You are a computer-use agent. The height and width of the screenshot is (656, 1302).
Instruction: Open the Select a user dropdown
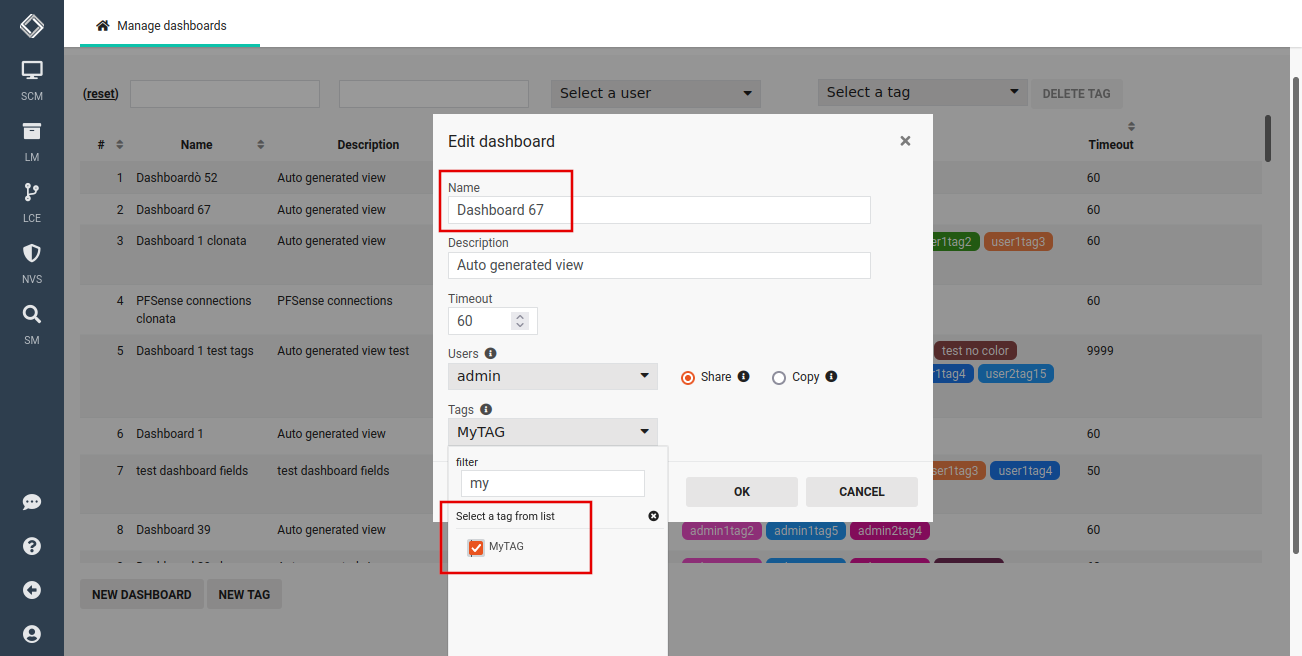coord(655,93)
